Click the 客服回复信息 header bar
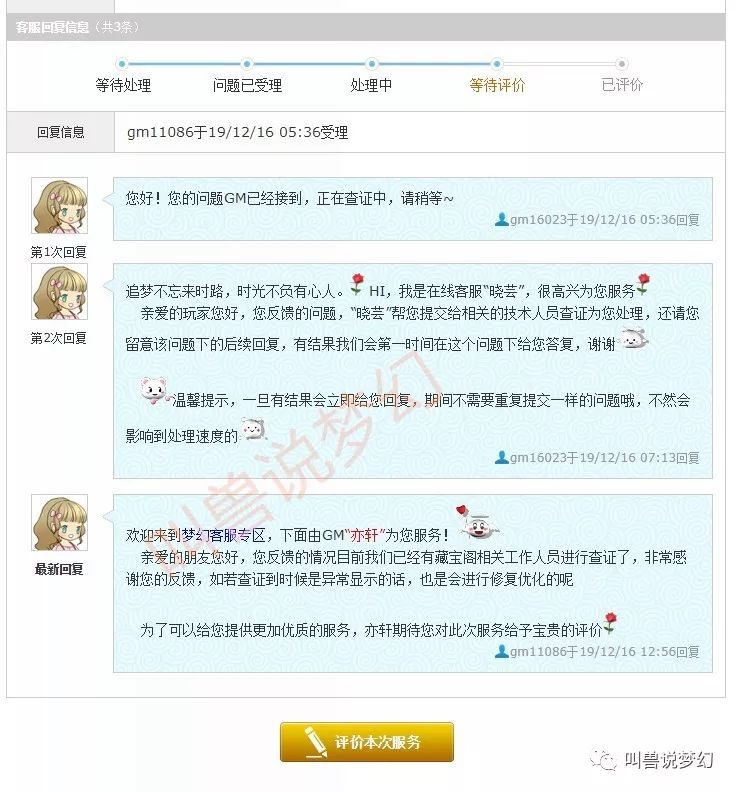737x792 pixels. (366, 27)
